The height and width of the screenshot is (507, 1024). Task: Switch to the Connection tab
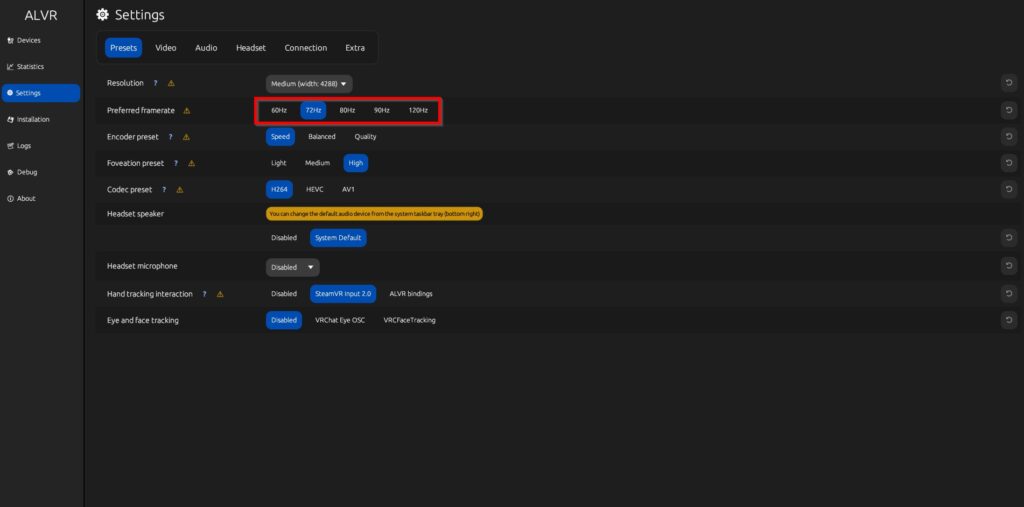pyautogui.click(x=306, y=48)
